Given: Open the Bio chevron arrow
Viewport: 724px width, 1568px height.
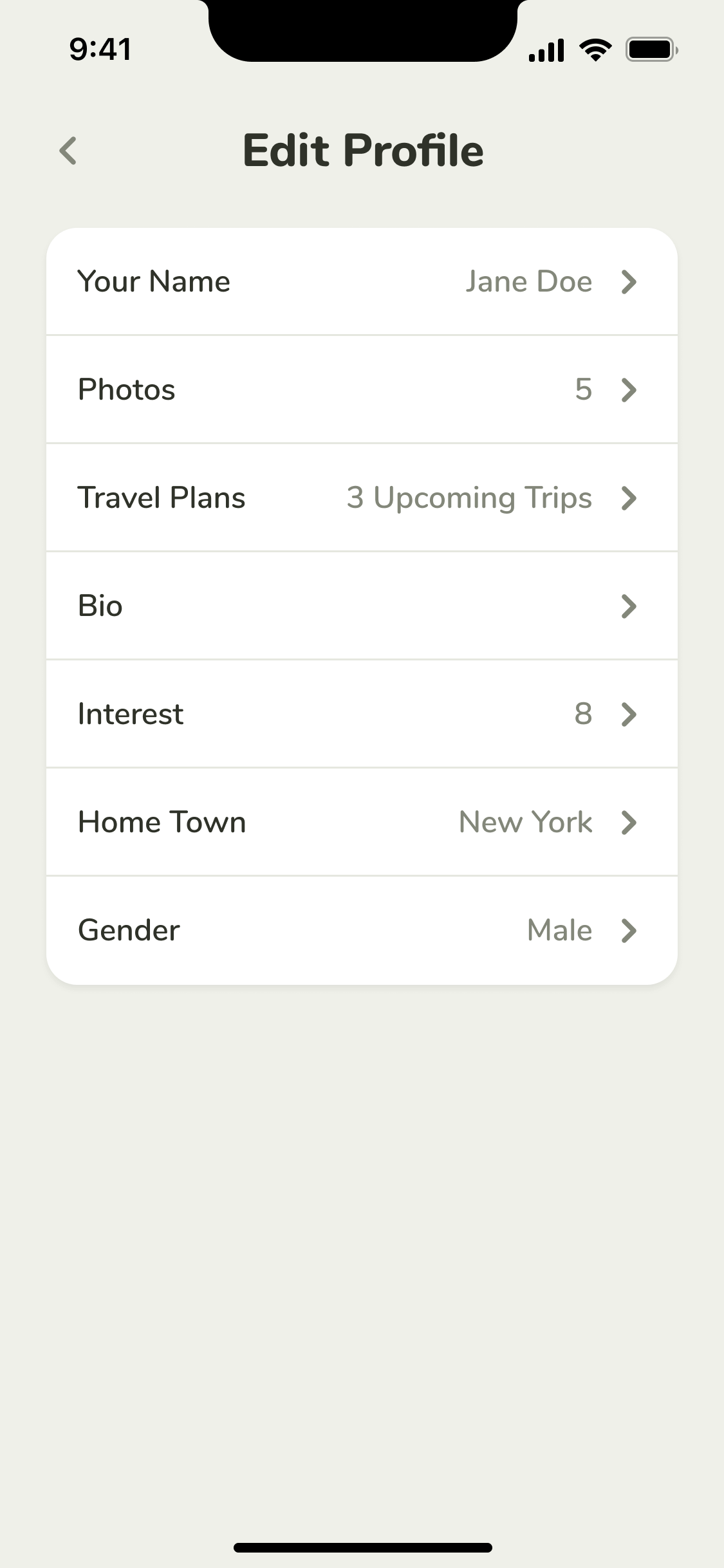Looking at the screenshot, I should click(629, 606).
